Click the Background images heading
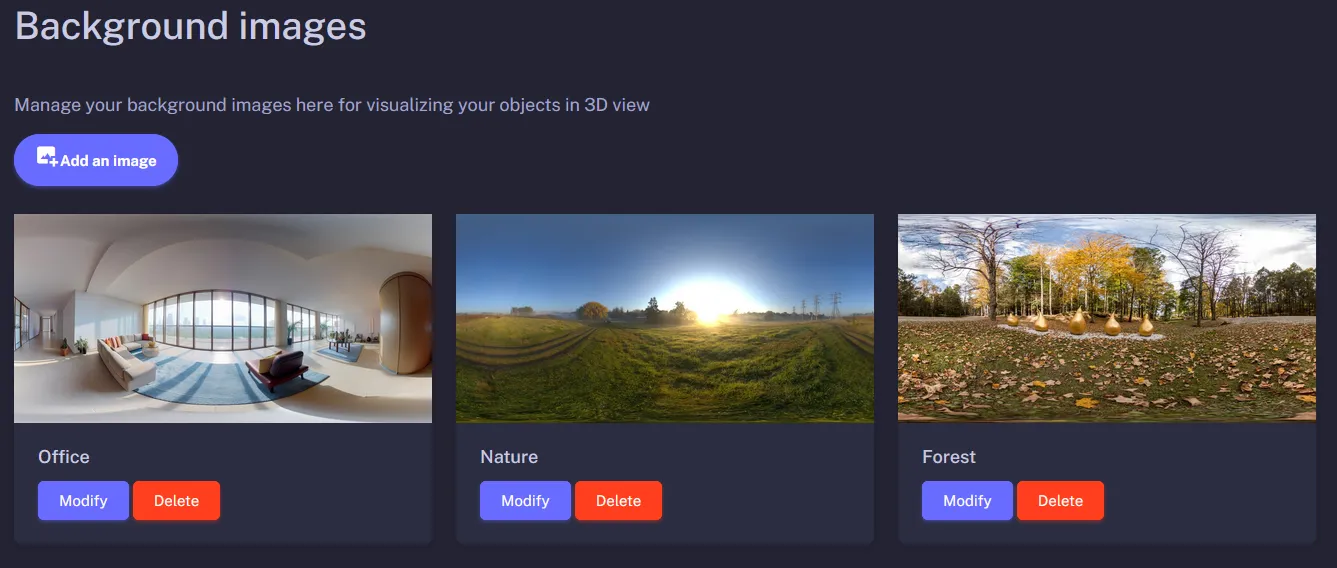1337x568 pixels. tap(191, 25)
